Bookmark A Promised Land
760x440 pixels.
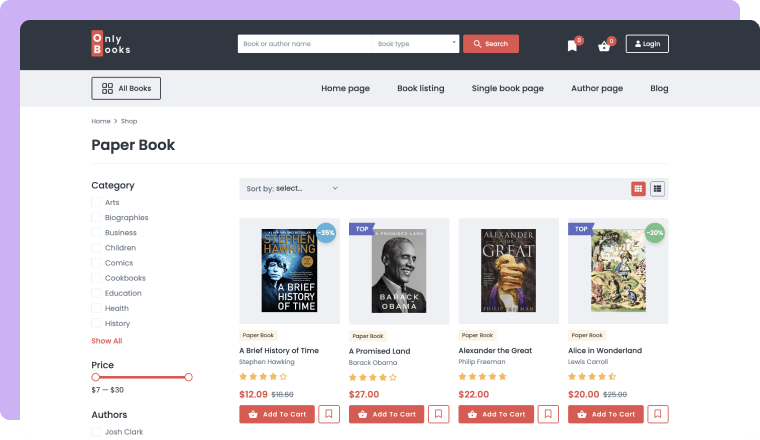438,414
